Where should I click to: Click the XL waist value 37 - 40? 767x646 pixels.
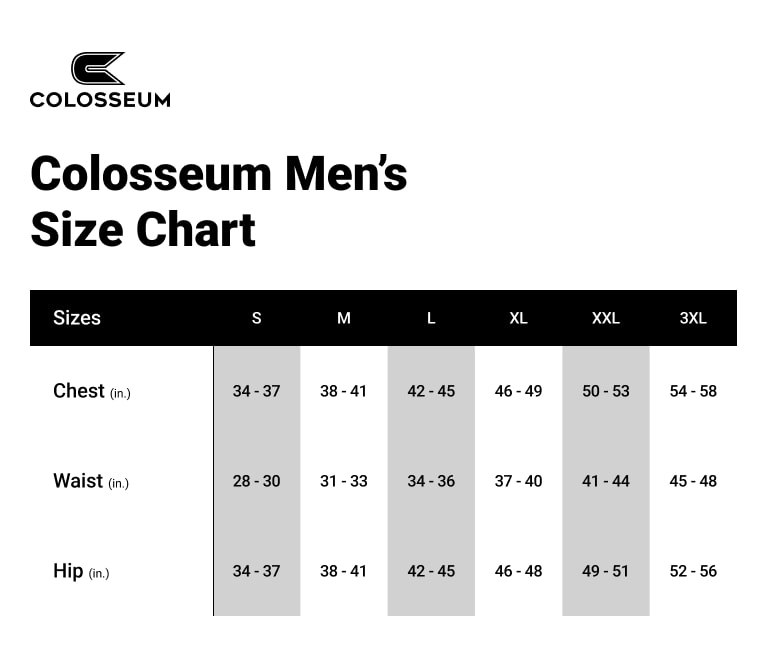click(518, 481)
